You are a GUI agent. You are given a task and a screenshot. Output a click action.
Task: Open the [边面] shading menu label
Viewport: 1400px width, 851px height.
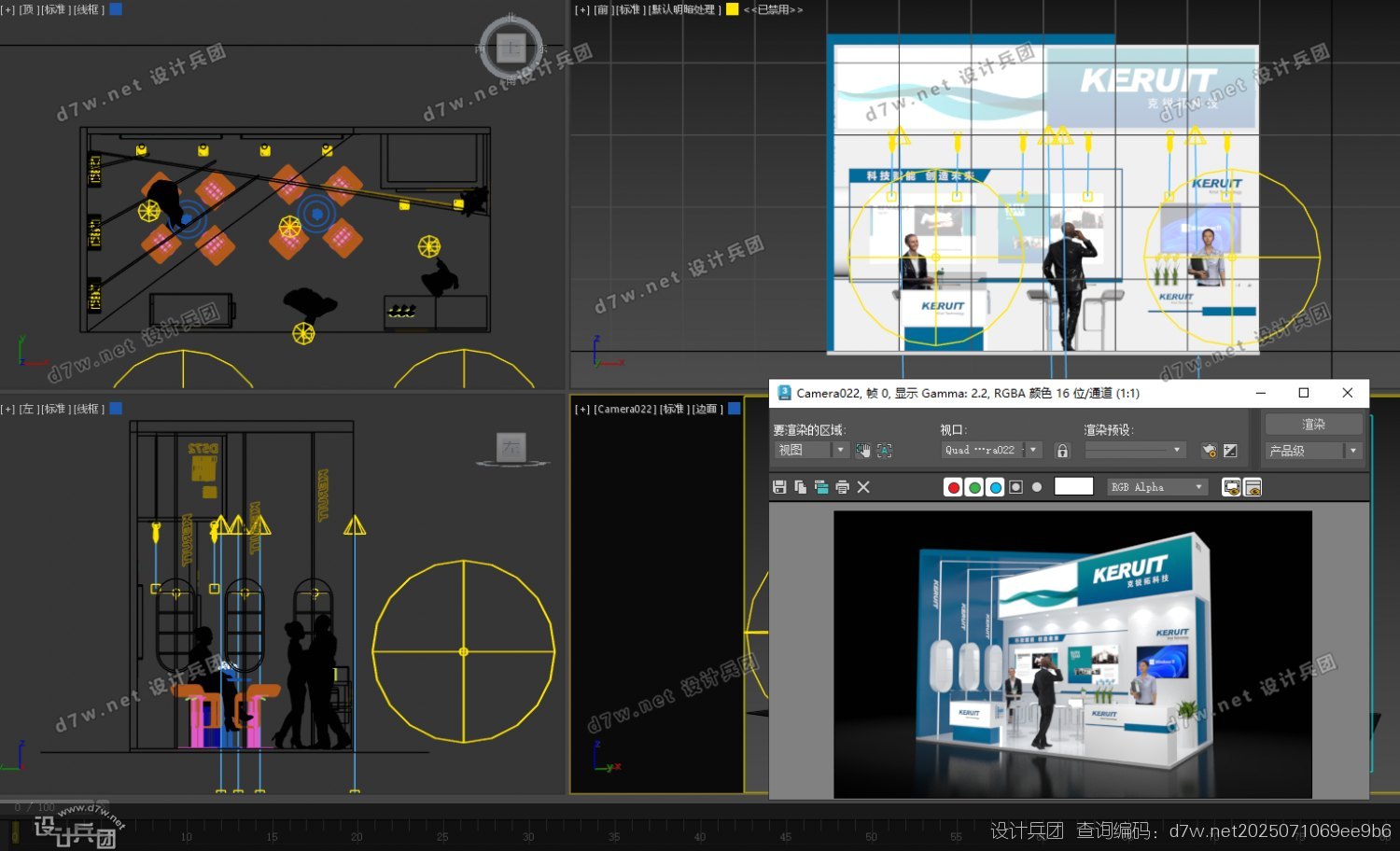coord(707,409)
